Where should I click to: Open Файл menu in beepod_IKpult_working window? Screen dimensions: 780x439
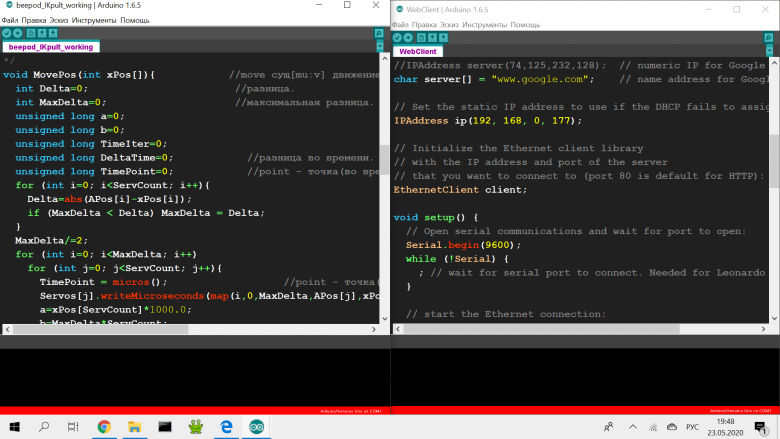pyautogui.click(x=9, y=20)
